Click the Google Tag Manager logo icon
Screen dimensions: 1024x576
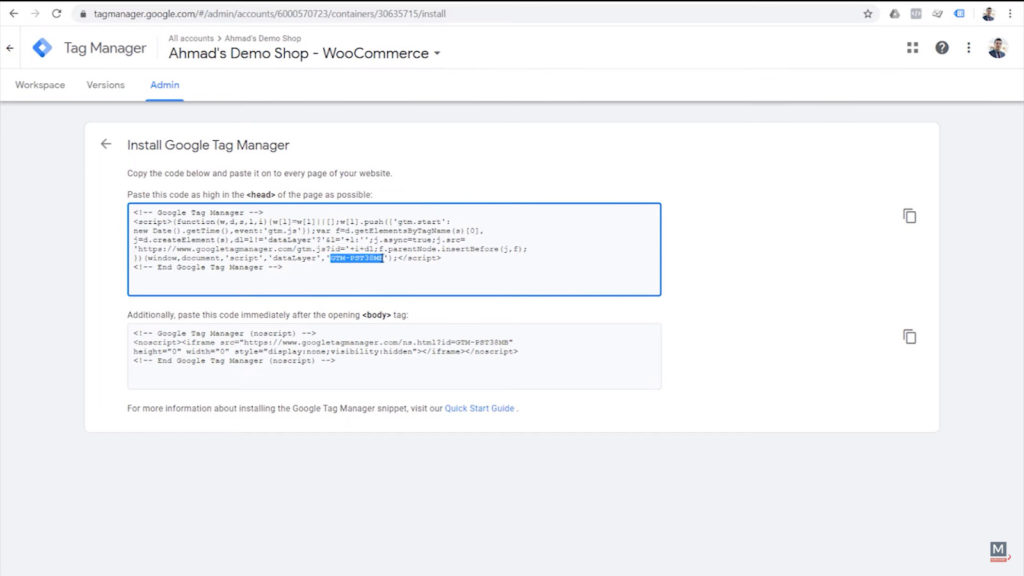pyautogui.click(x=42, y=47)
